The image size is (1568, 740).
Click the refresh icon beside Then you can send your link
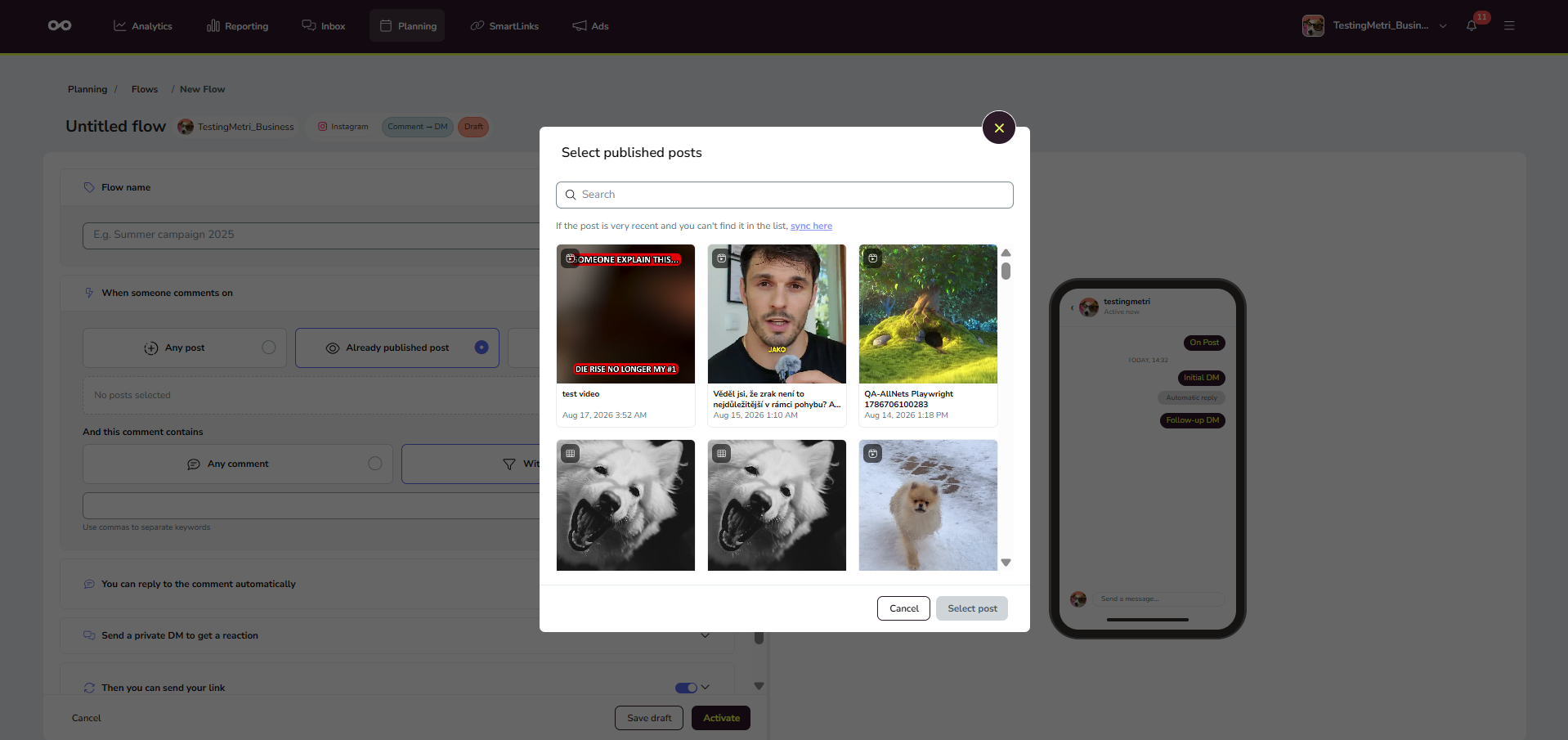(89, 688)
